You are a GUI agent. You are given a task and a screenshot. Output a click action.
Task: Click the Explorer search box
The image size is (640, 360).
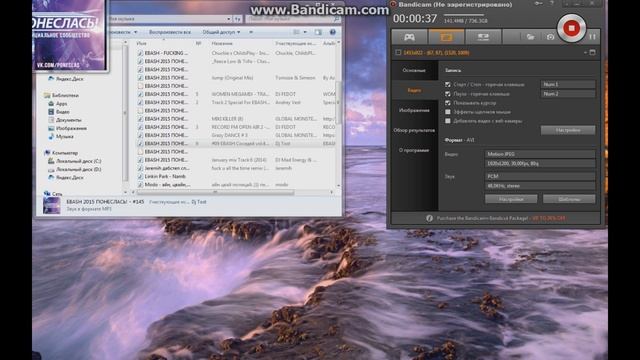point(293,19)
